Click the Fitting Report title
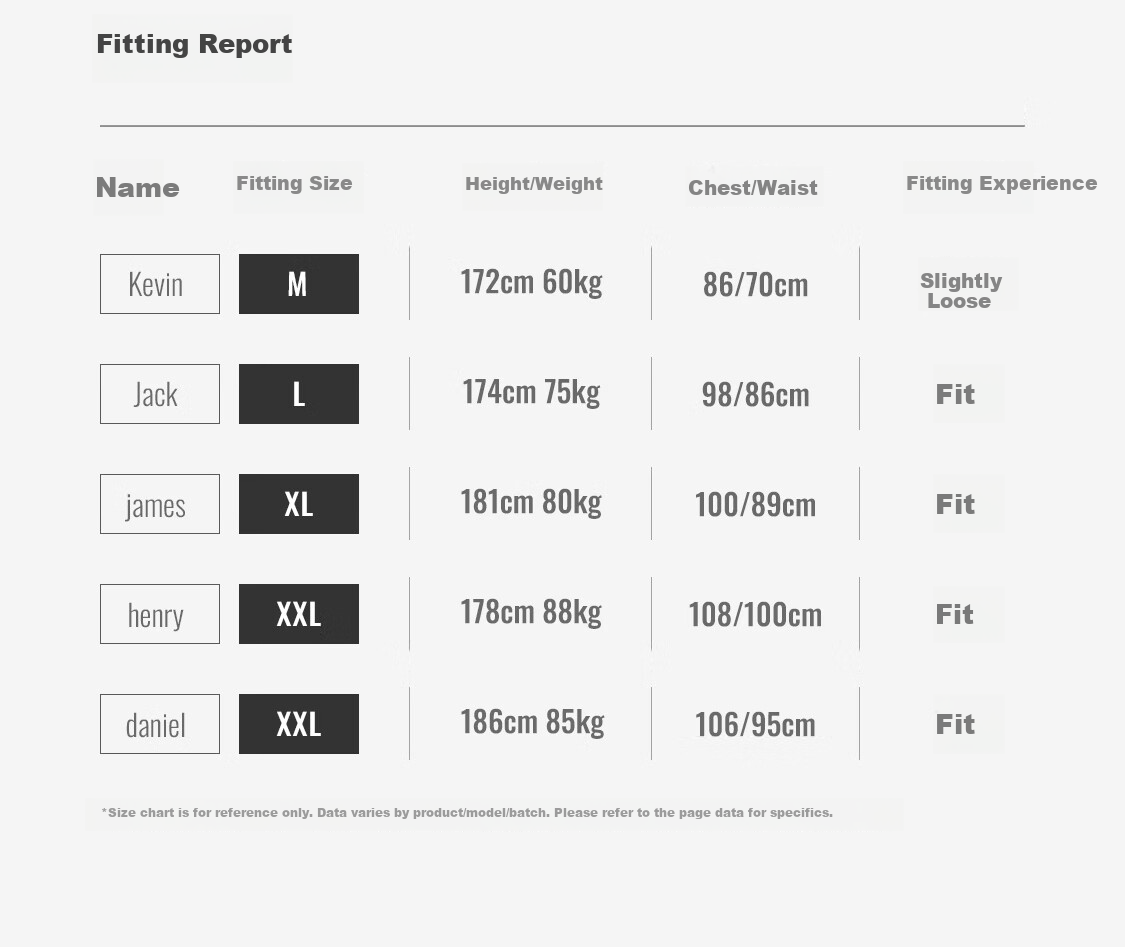The width and height of the screenshot is (1125, 947). click(194, 44)
